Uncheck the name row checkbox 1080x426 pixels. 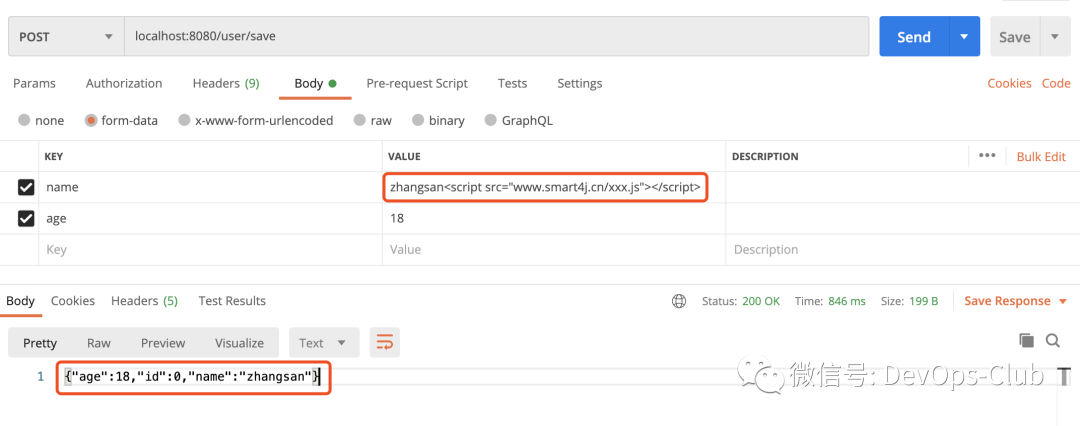(x=26, y=187)
